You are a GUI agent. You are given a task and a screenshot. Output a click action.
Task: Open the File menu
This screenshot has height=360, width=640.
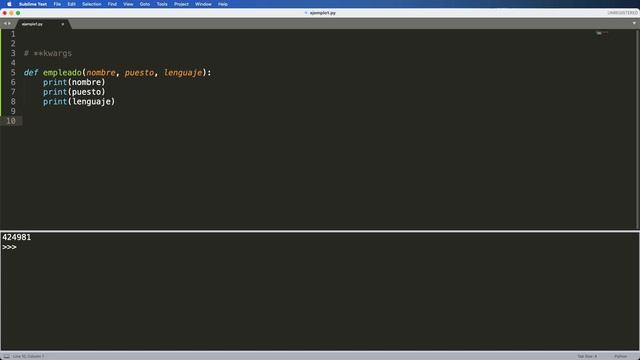pyautogui.click(x=57, y=4)
